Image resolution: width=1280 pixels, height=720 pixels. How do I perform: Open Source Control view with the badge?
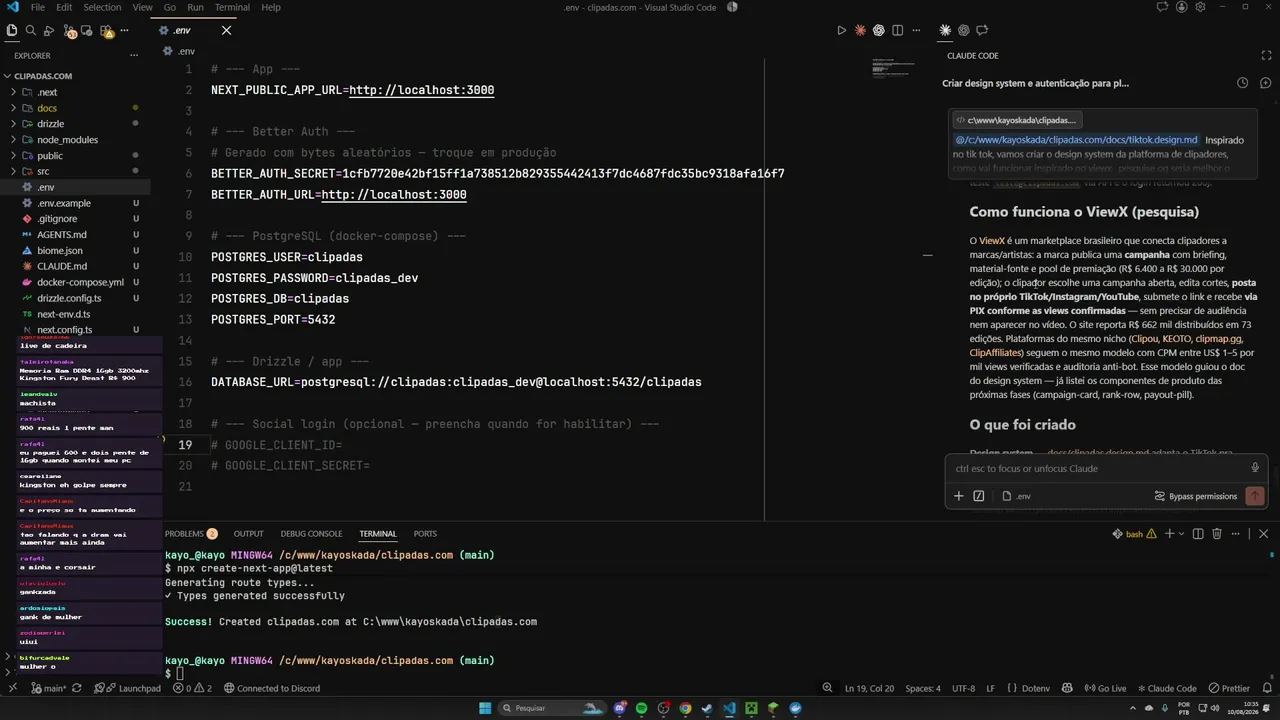coord(68,31)
